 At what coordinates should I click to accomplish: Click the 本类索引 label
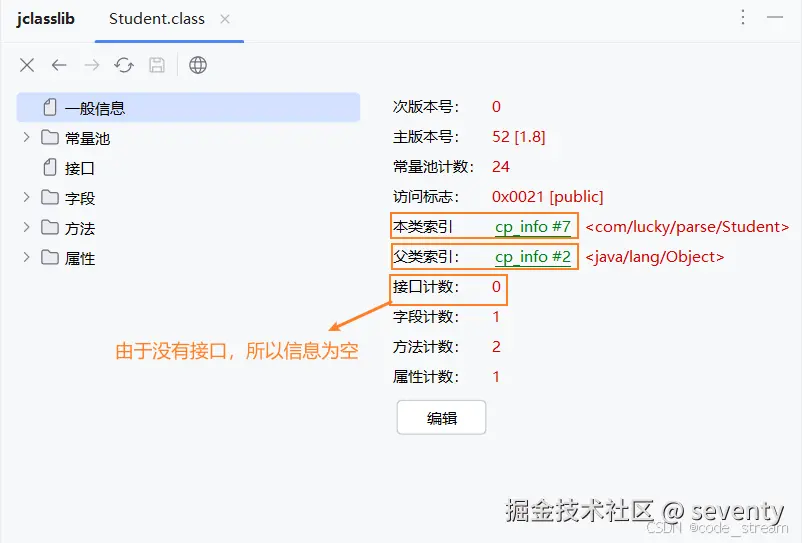(422, 227)
